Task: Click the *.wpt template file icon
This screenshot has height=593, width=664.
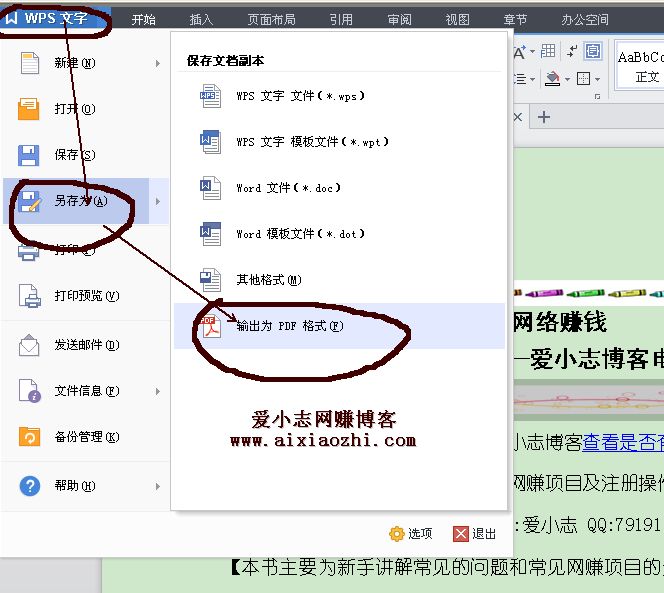Action: coord(210,142)
